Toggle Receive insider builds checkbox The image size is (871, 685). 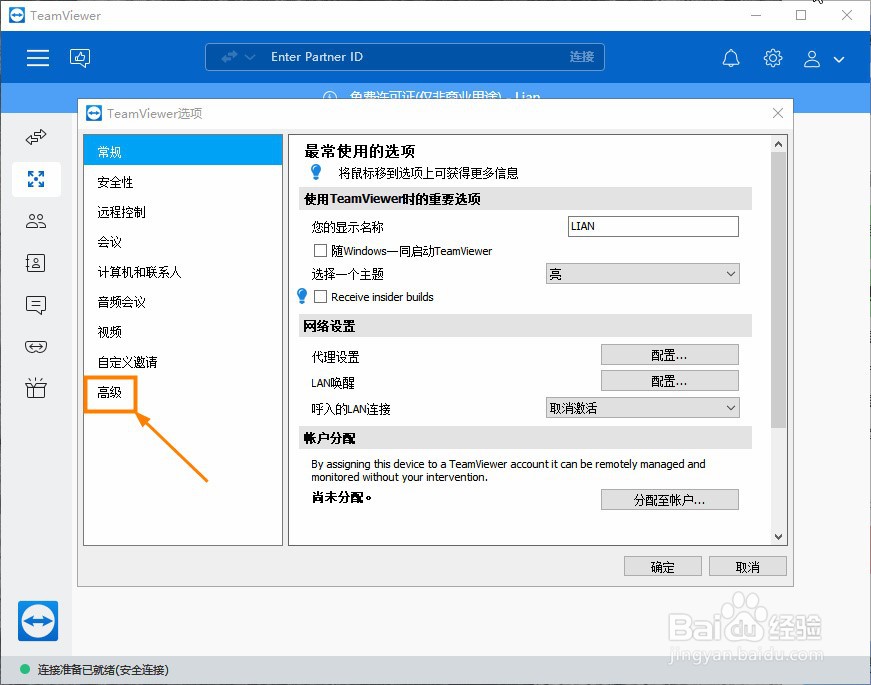click(320, 297)
